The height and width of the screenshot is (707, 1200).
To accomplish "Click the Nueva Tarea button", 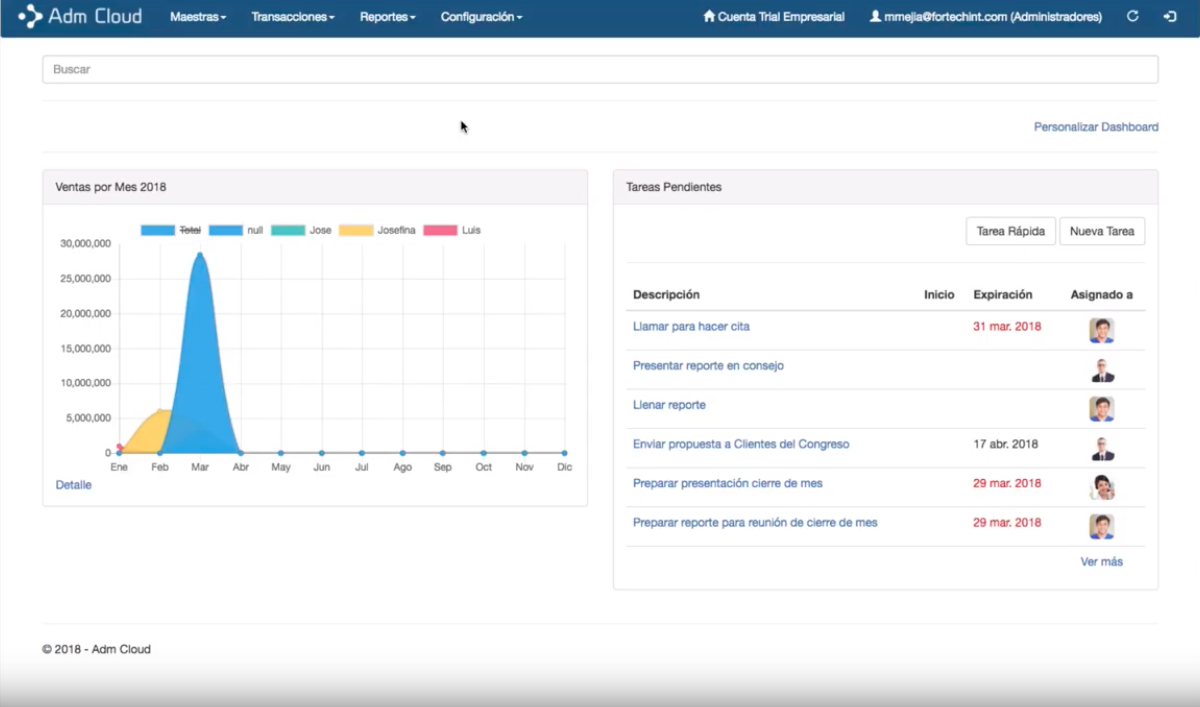I will pos(1102,231).
